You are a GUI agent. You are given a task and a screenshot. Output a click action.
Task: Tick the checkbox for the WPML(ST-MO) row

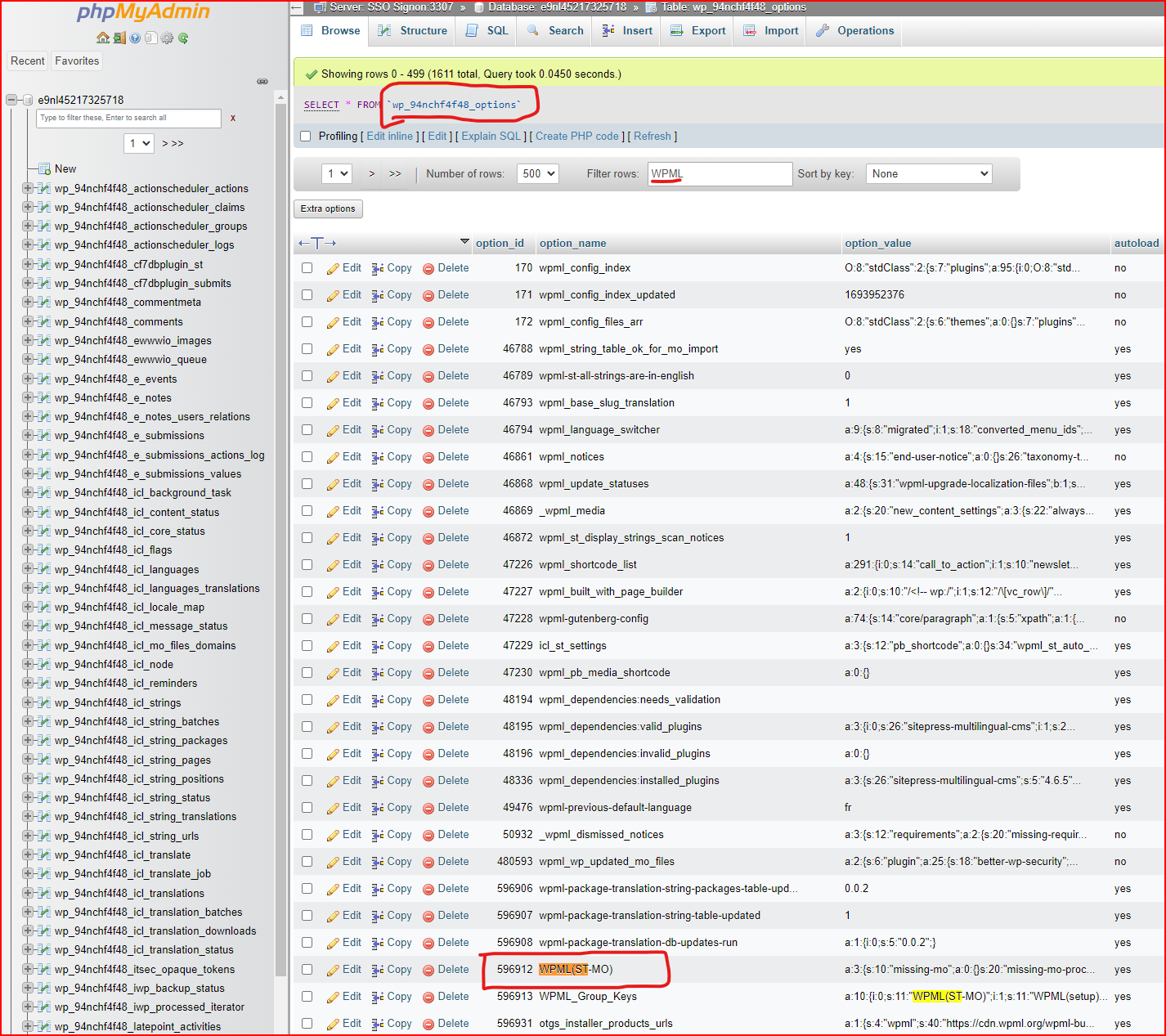click(x=307, y=970)
